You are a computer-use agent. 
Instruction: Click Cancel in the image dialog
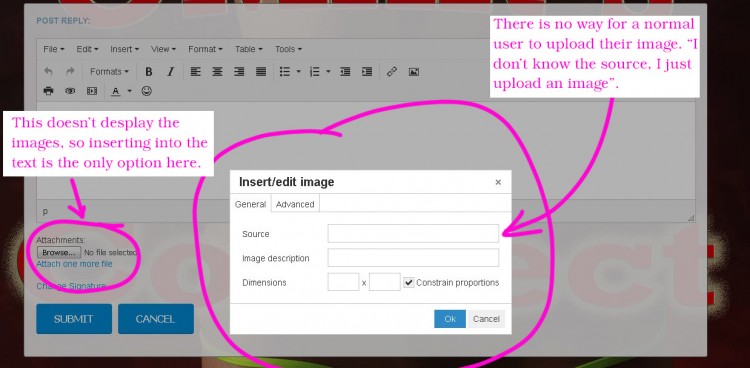(486, 319)
